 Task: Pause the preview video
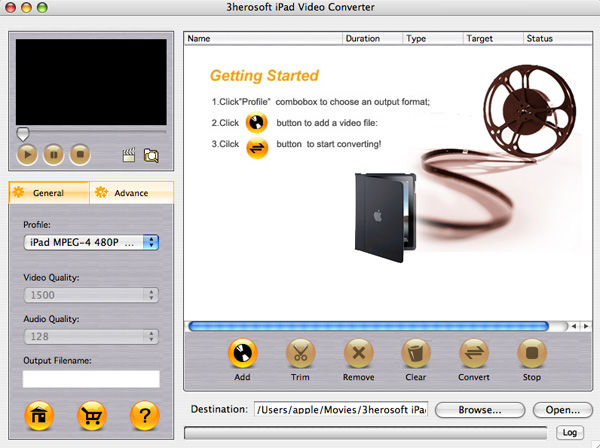pyautogui.click(x=54, y=155)
